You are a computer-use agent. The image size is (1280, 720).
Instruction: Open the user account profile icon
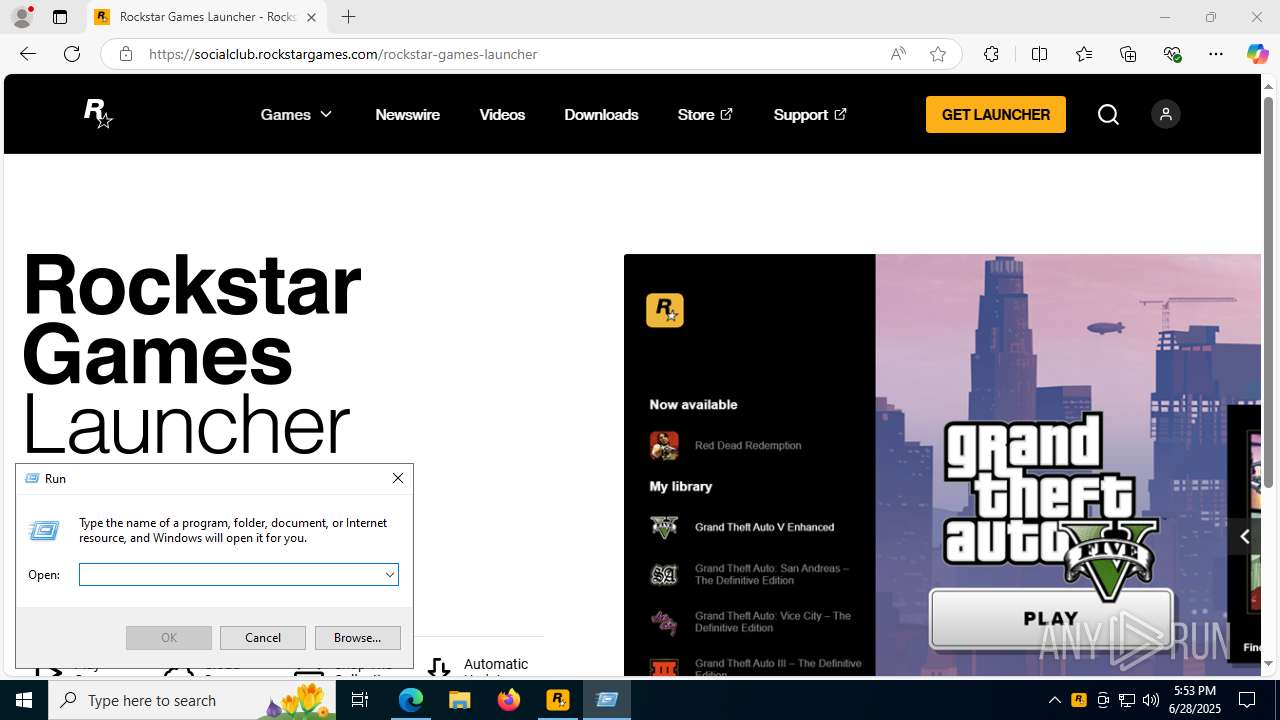click(1165, 114)
